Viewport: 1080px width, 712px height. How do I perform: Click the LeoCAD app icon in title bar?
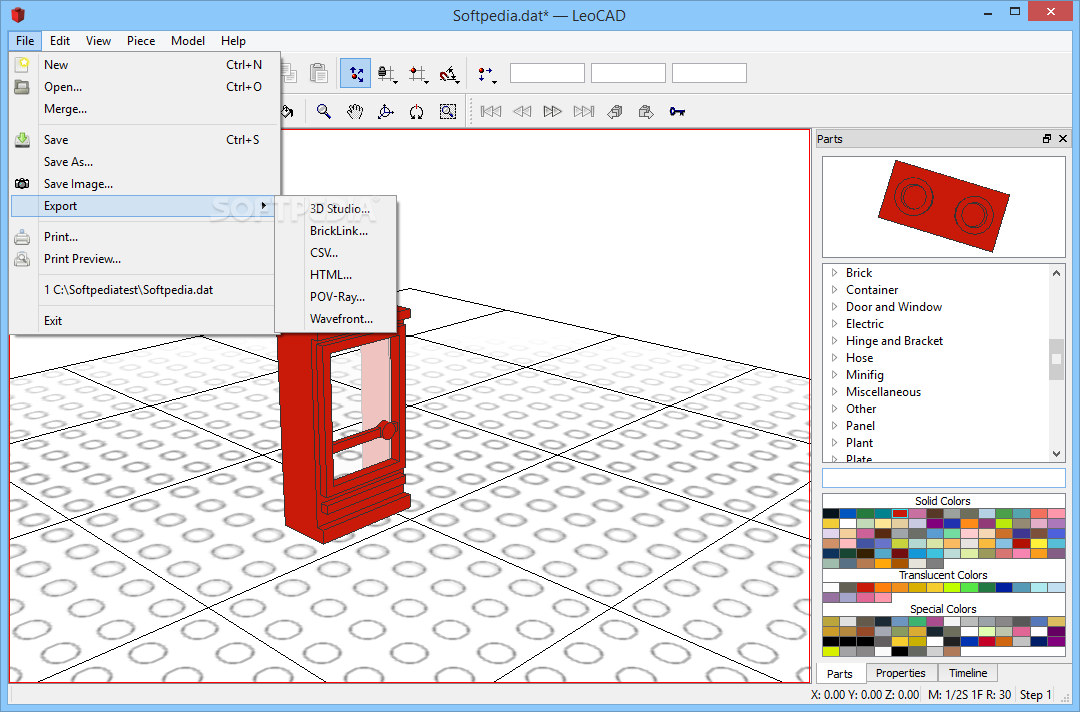click(18, 14)
